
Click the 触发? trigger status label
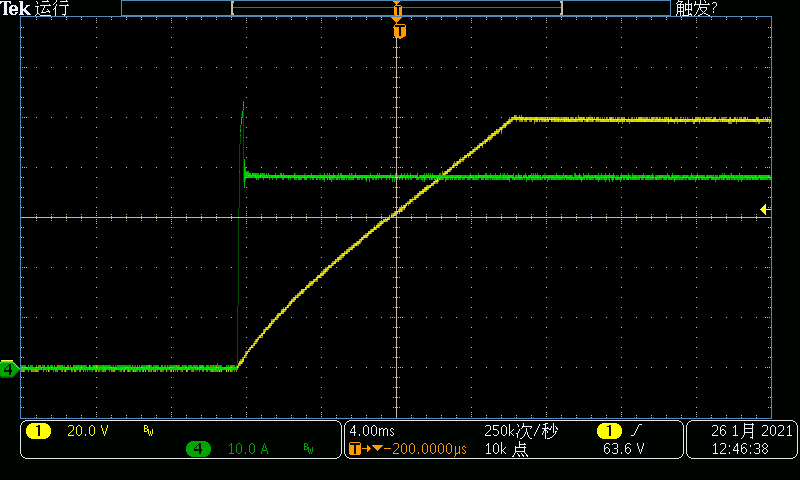click(696, 8)
